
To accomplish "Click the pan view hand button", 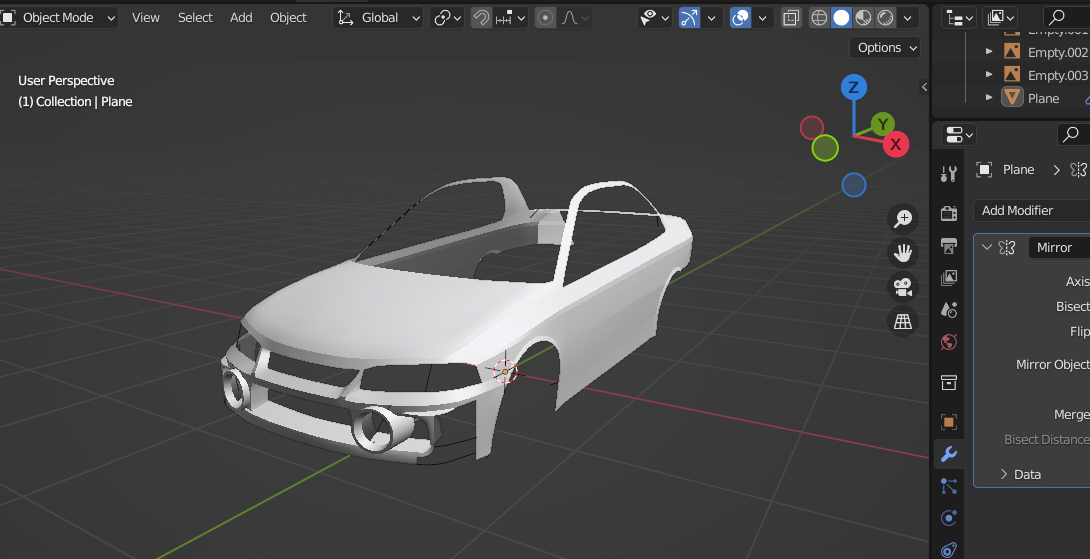I will [903, 252].
